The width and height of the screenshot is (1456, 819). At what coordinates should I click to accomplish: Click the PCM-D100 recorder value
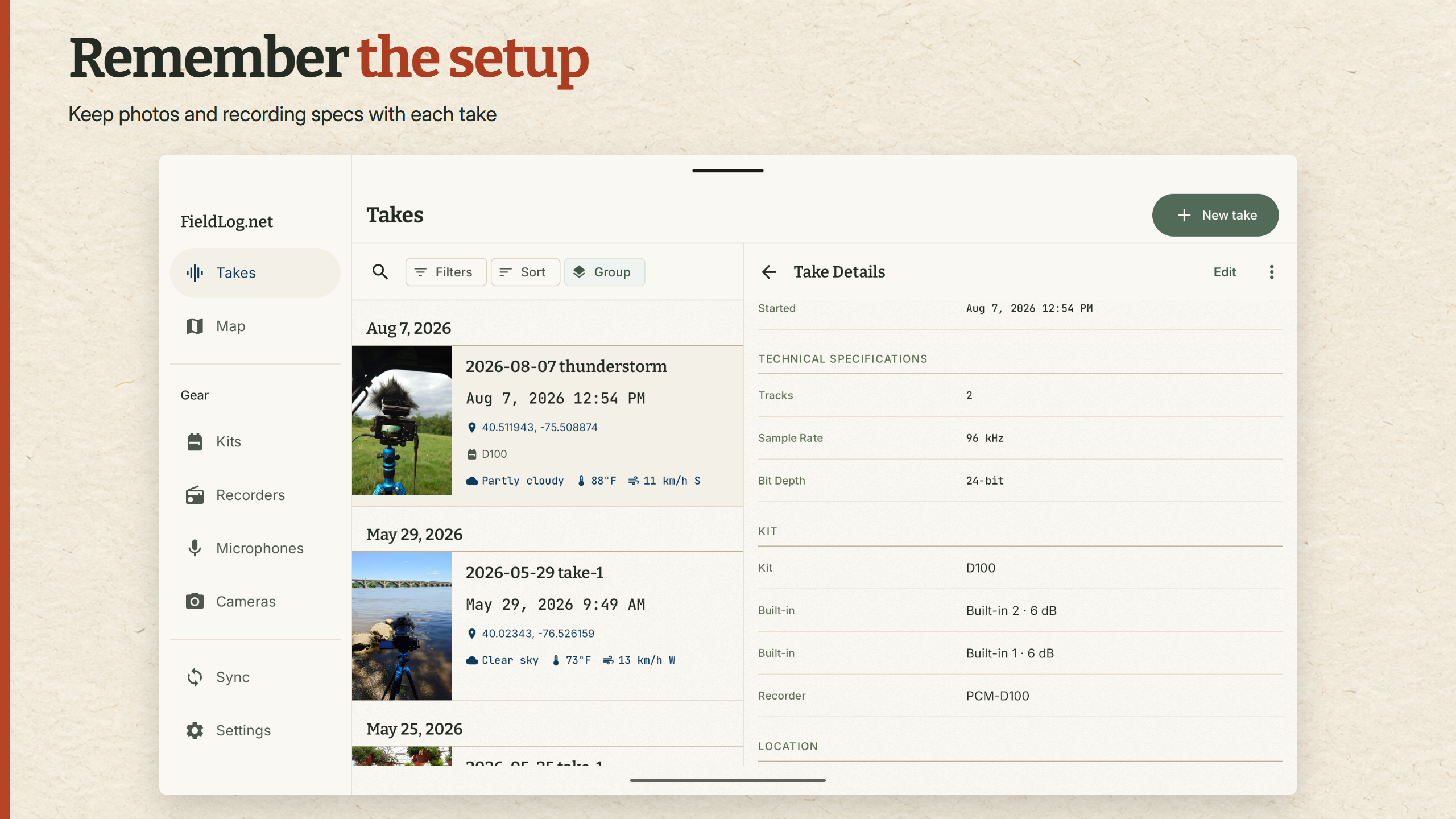[x=998, y=696]
